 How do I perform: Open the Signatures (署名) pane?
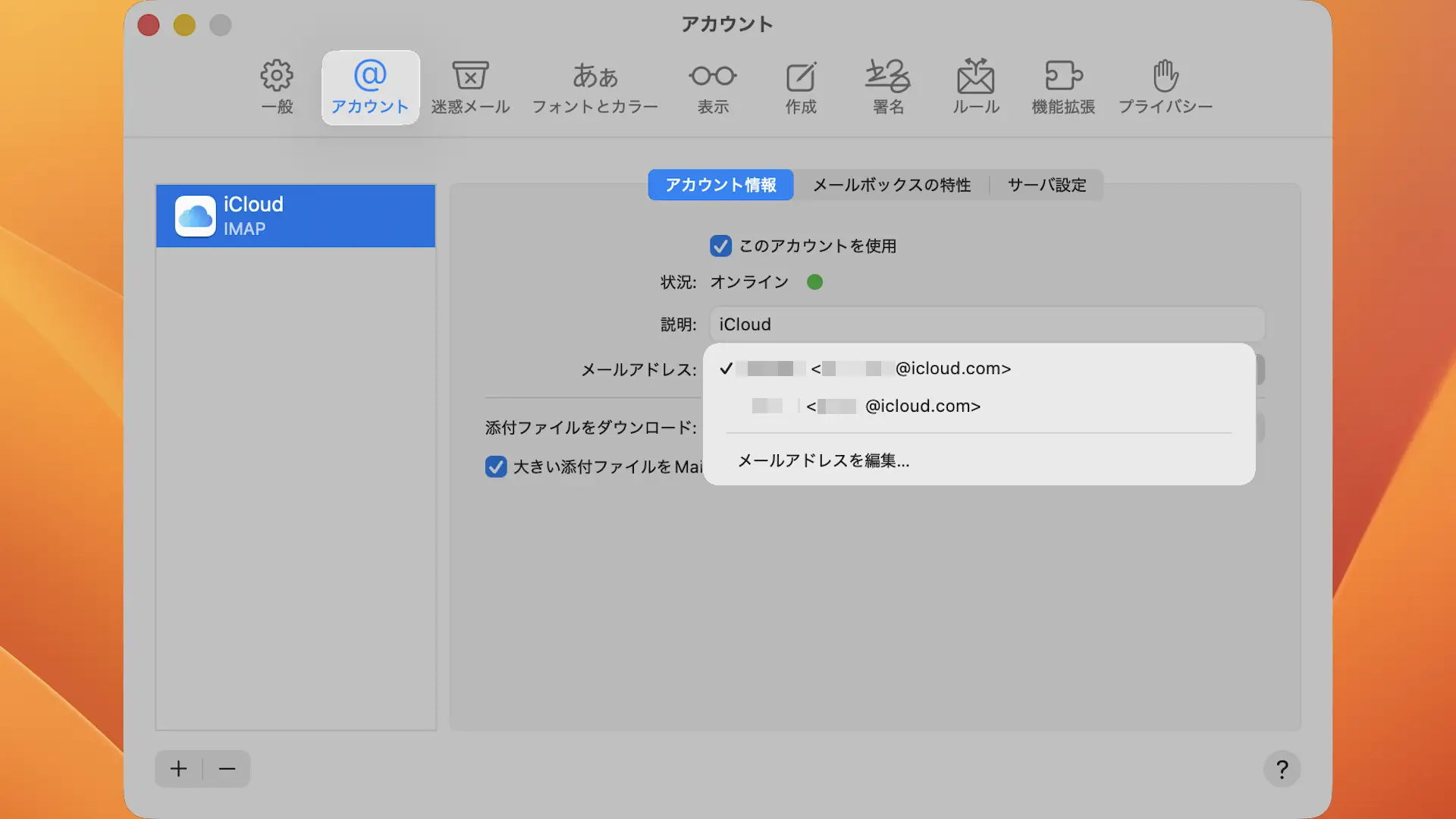pyautogui.click(x=888, y=86)
